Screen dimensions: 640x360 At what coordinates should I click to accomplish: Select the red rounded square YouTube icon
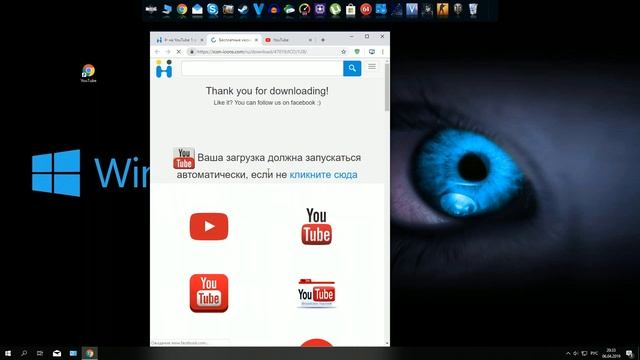pos(209,293)
